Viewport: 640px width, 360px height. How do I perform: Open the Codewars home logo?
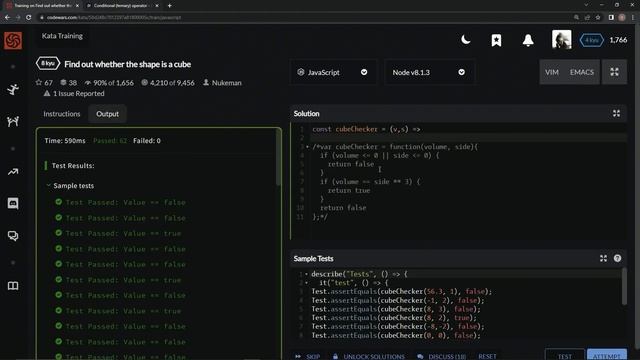(13, 40)
